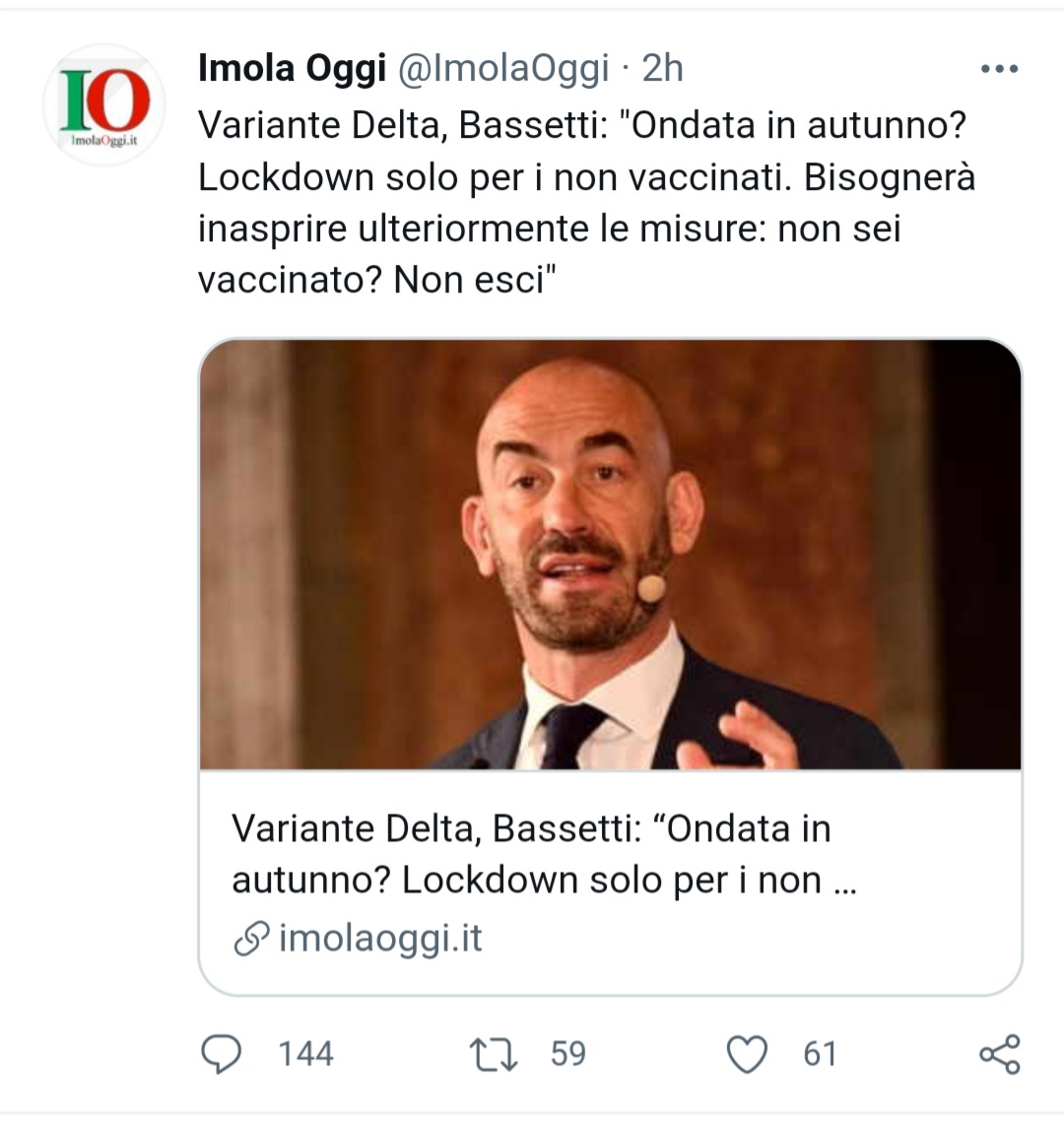Click the reply speech bubble icon
The height and width of the screenshot is (1123, 1064).
click(221, 1054)
